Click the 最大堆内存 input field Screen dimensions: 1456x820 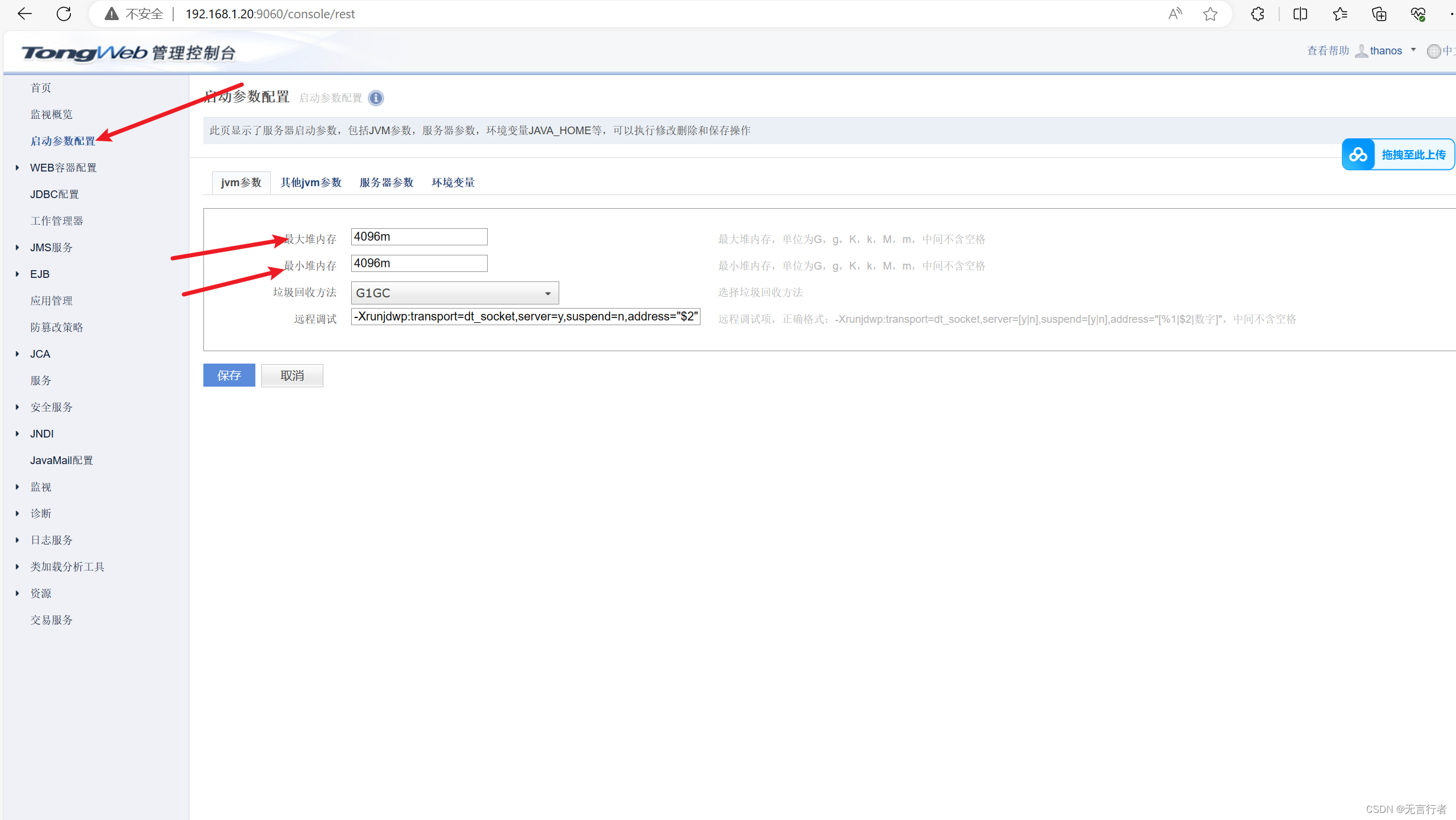point(419,236)
